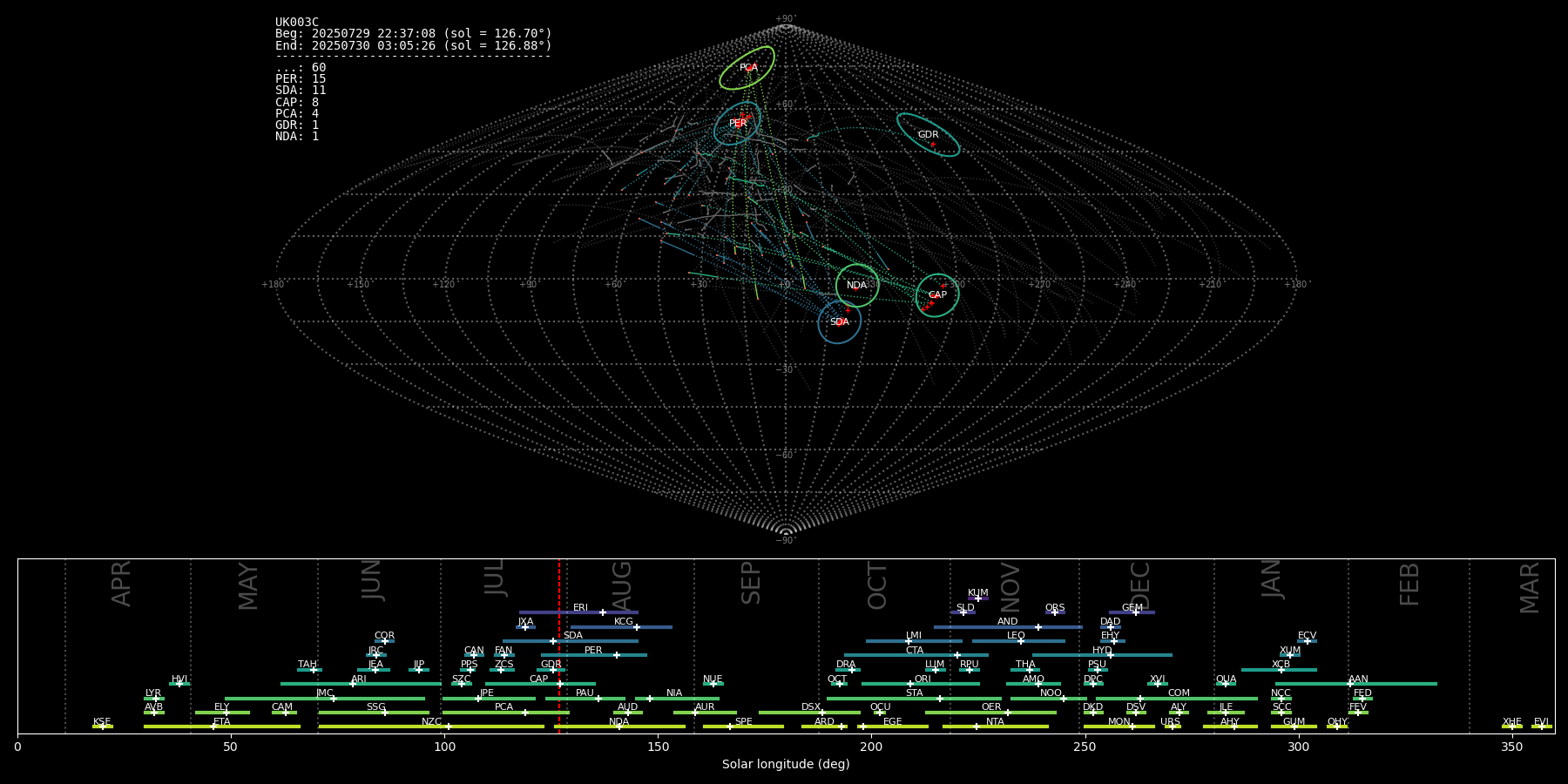Click the sporadic count '...: 60' entry

click(301, 68)
